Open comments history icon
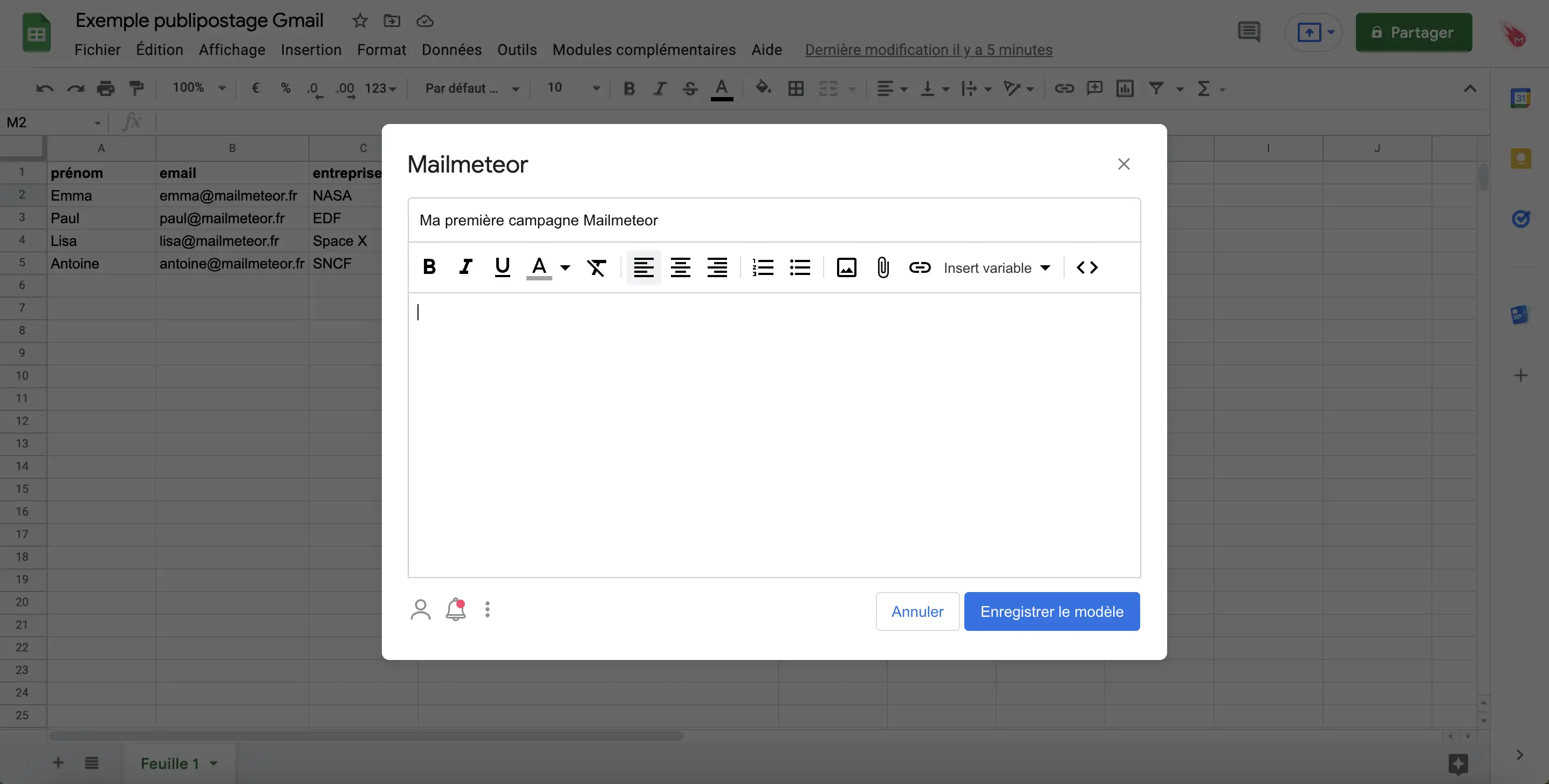The width and height of the screenshot is (1549, 784). pyautogui.click(x=1249, y=32)
